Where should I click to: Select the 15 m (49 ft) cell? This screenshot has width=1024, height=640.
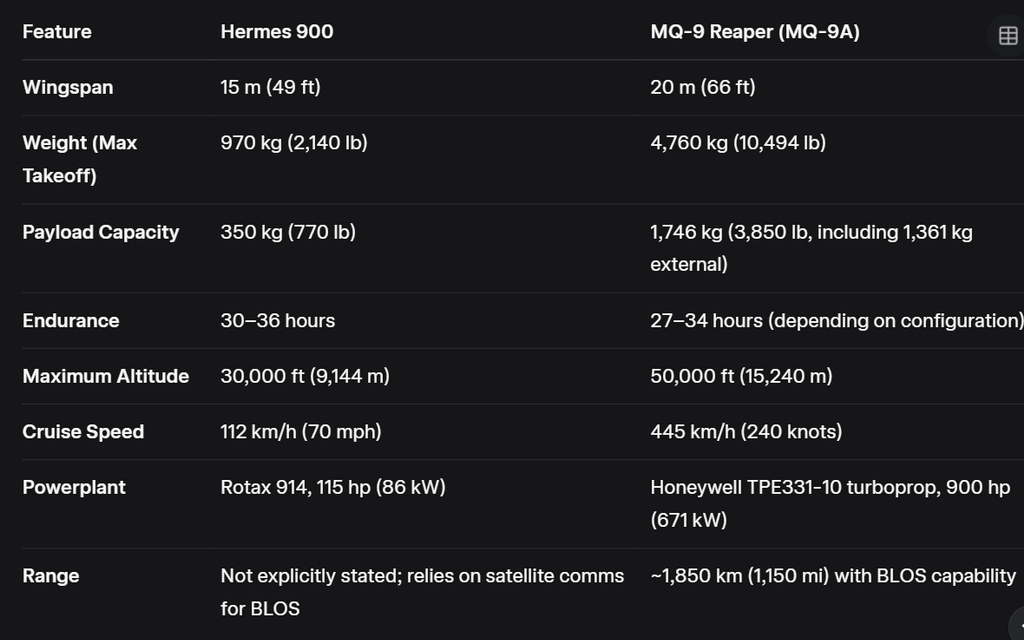270,88
